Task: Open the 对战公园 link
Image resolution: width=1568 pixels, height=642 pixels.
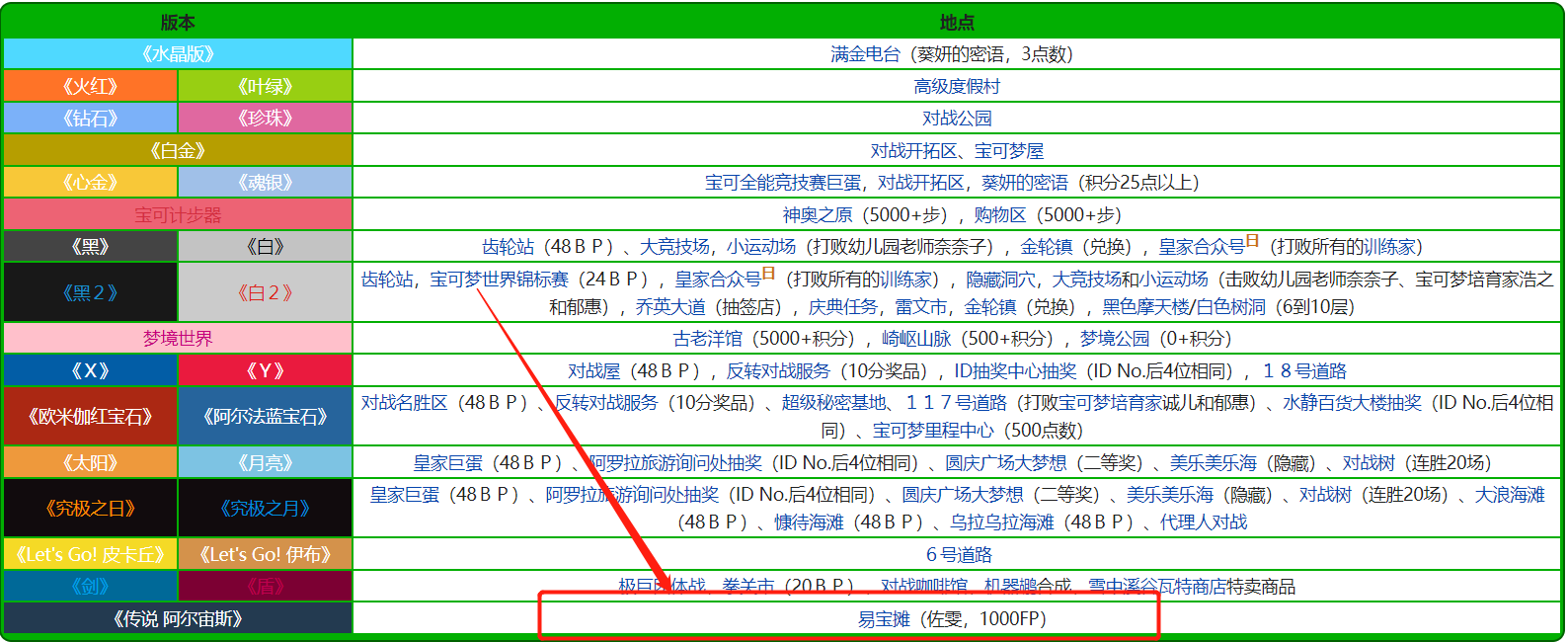Action: pyautogui.click(x=957, y=119)
